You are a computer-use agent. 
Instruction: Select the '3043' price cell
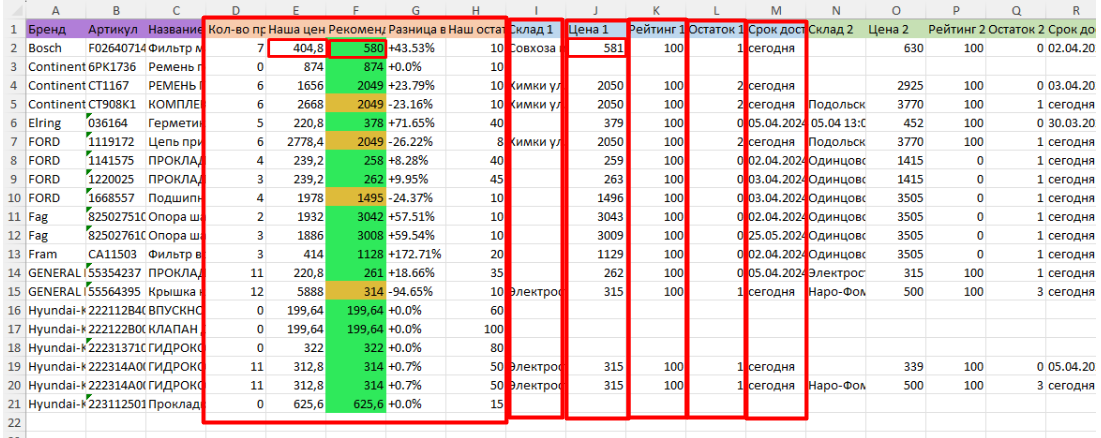click(x=597, y=216)
